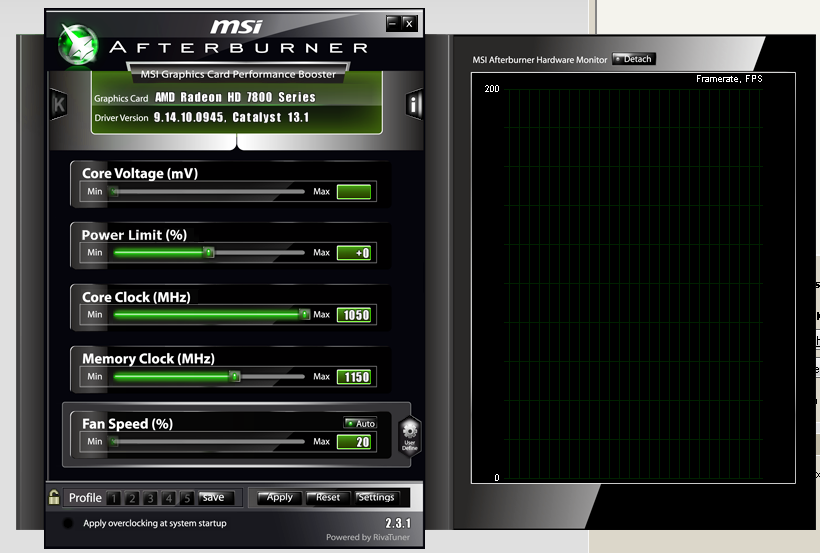Viewport: 820px width, 553px height.
Task: Click the MSI Afterburner Hardware Monitor title
Action: point(540,60)
